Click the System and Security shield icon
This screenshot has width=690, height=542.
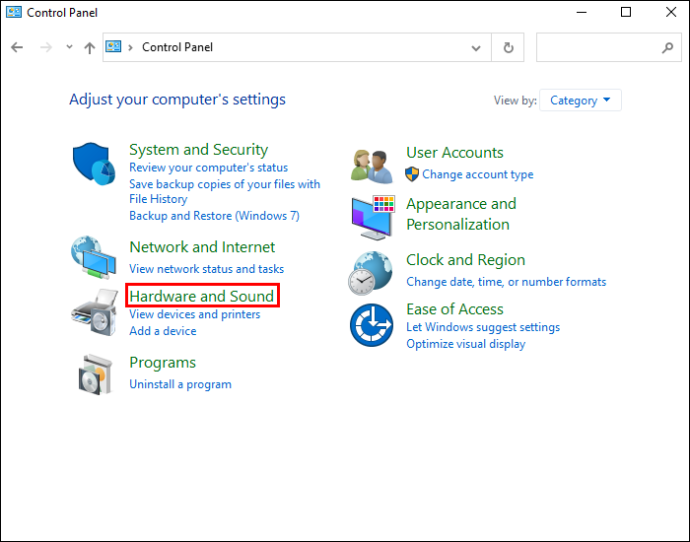click(95, 164)
